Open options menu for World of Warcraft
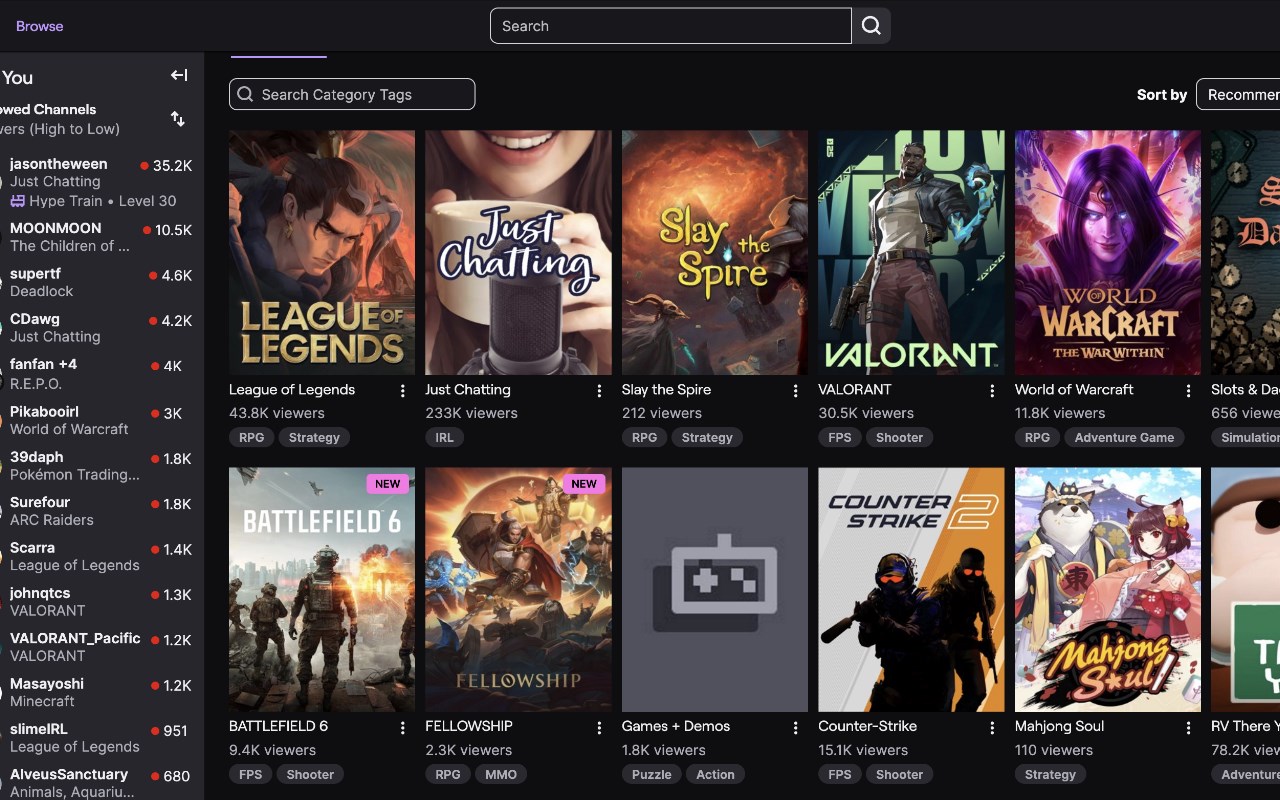This screenshot has width=1280, height=800. [1189, 391]
